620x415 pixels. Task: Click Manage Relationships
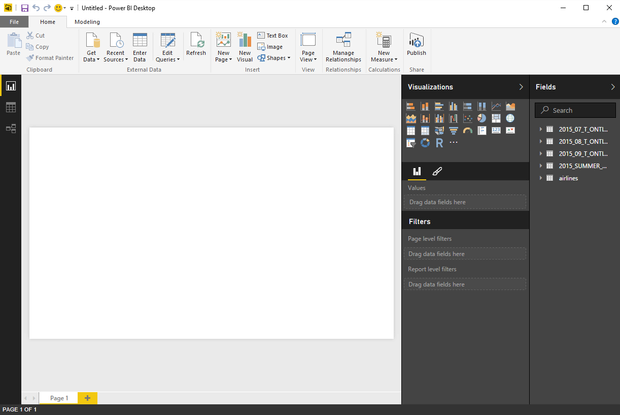click(x=343, y=47)
